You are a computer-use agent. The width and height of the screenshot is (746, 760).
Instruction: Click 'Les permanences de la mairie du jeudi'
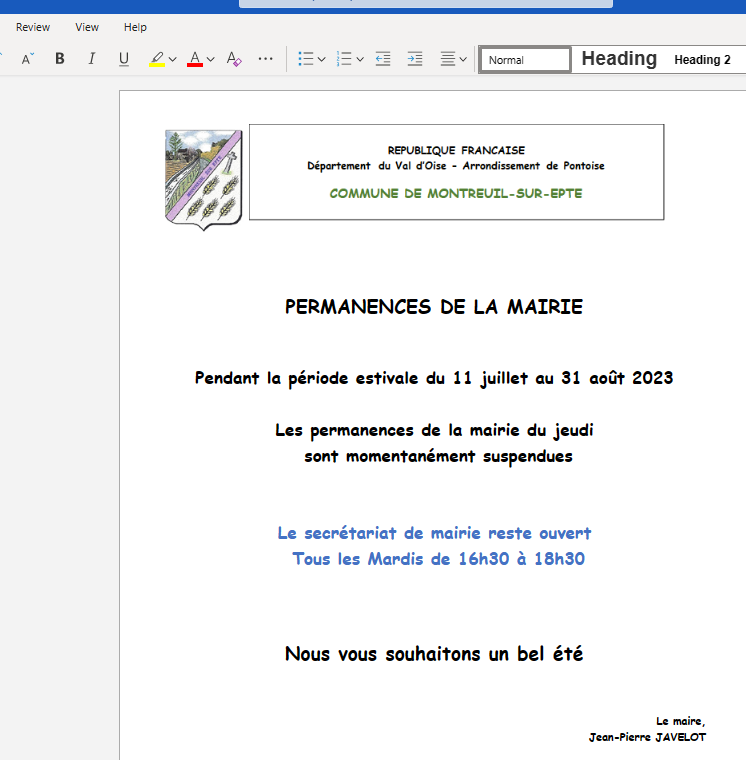[x=434, y=430]
